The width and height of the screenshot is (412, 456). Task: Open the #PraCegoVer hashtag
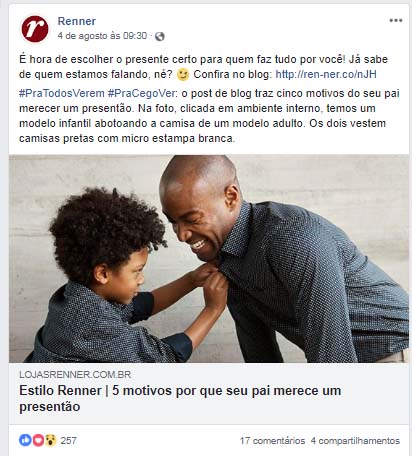coord(143,93)
